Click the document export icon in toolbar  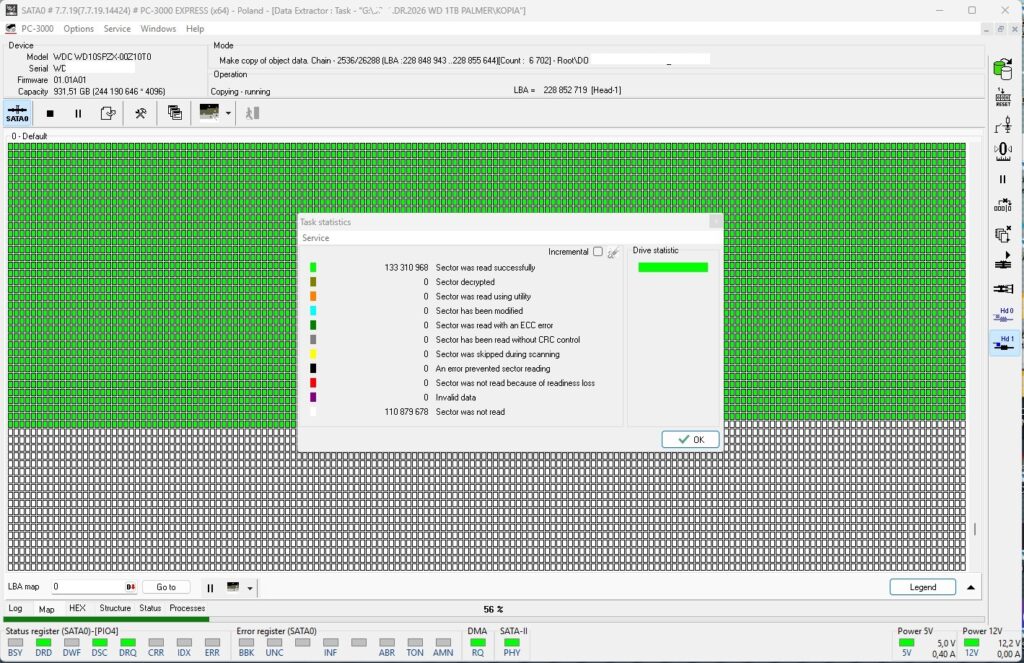point(108,113)
